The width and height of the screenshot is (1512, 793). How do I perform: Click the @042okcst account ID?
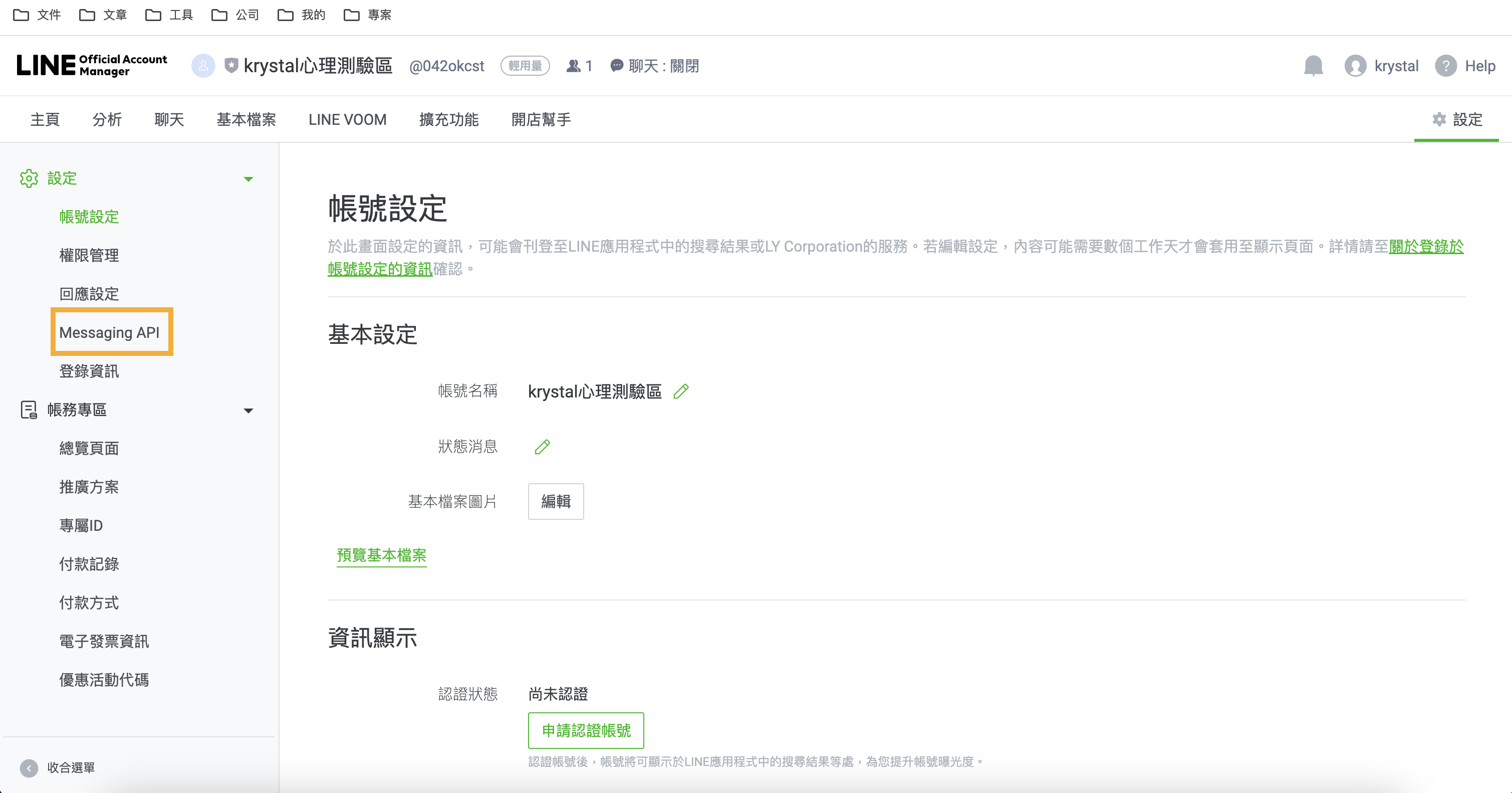447,66
